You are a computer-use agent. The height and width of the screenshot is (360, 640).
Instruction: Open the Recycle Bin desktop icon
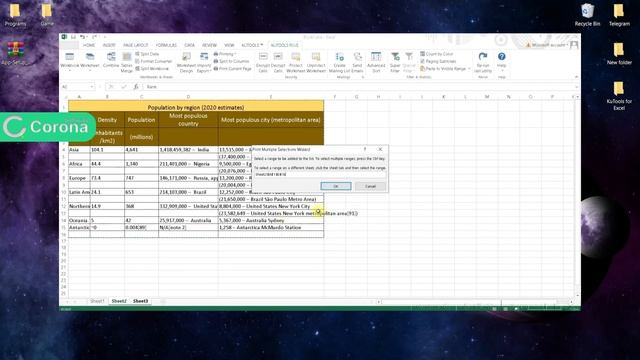[x=587, y=15]
